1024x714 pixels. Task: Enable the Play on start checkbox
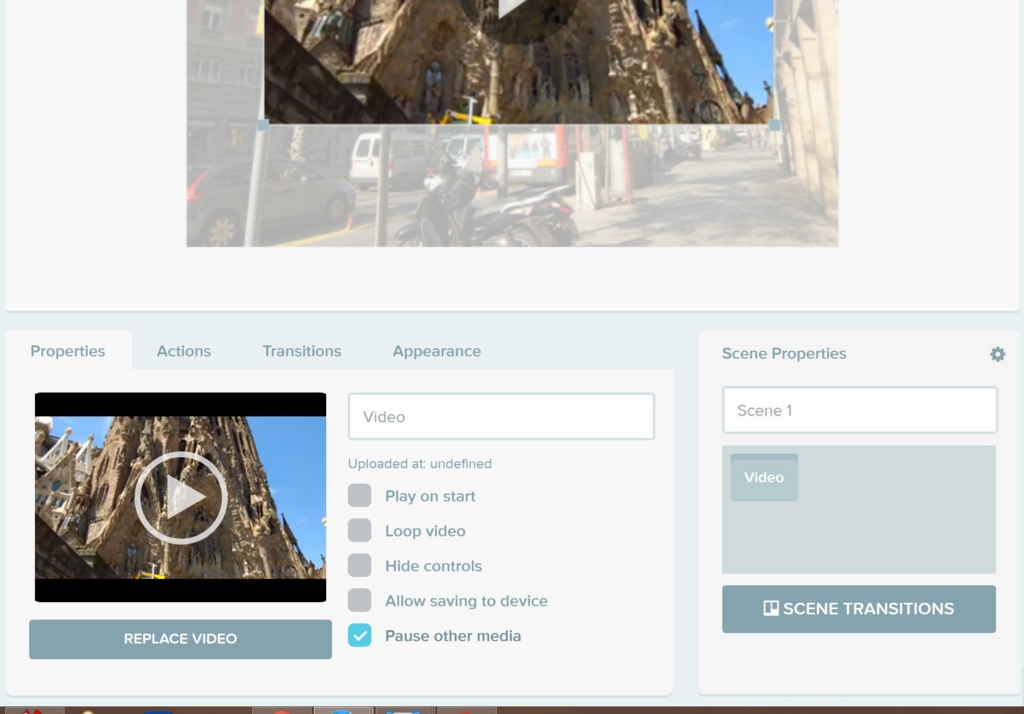tap(360, 496)
